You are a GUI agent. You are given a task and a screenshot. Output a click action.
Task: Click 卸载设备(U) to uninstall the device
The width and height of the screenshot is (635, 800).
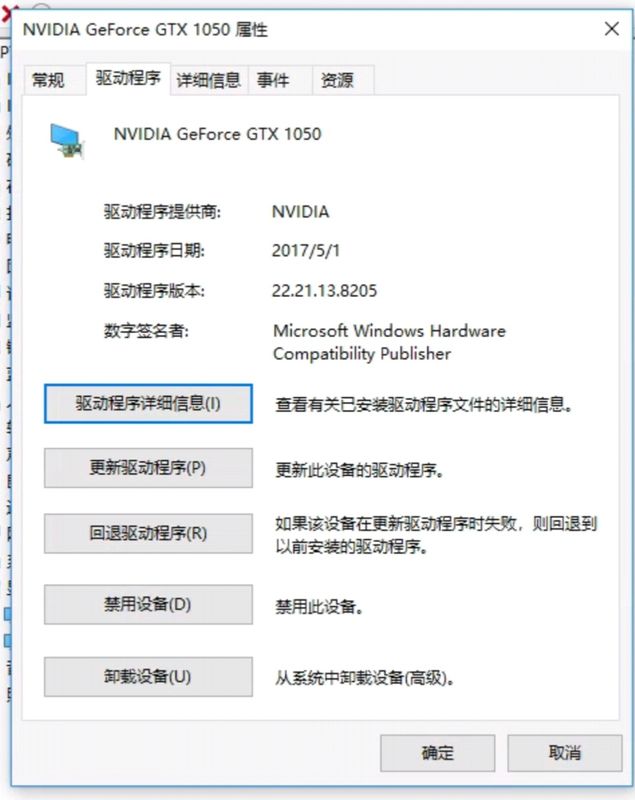tap(148, 677)
